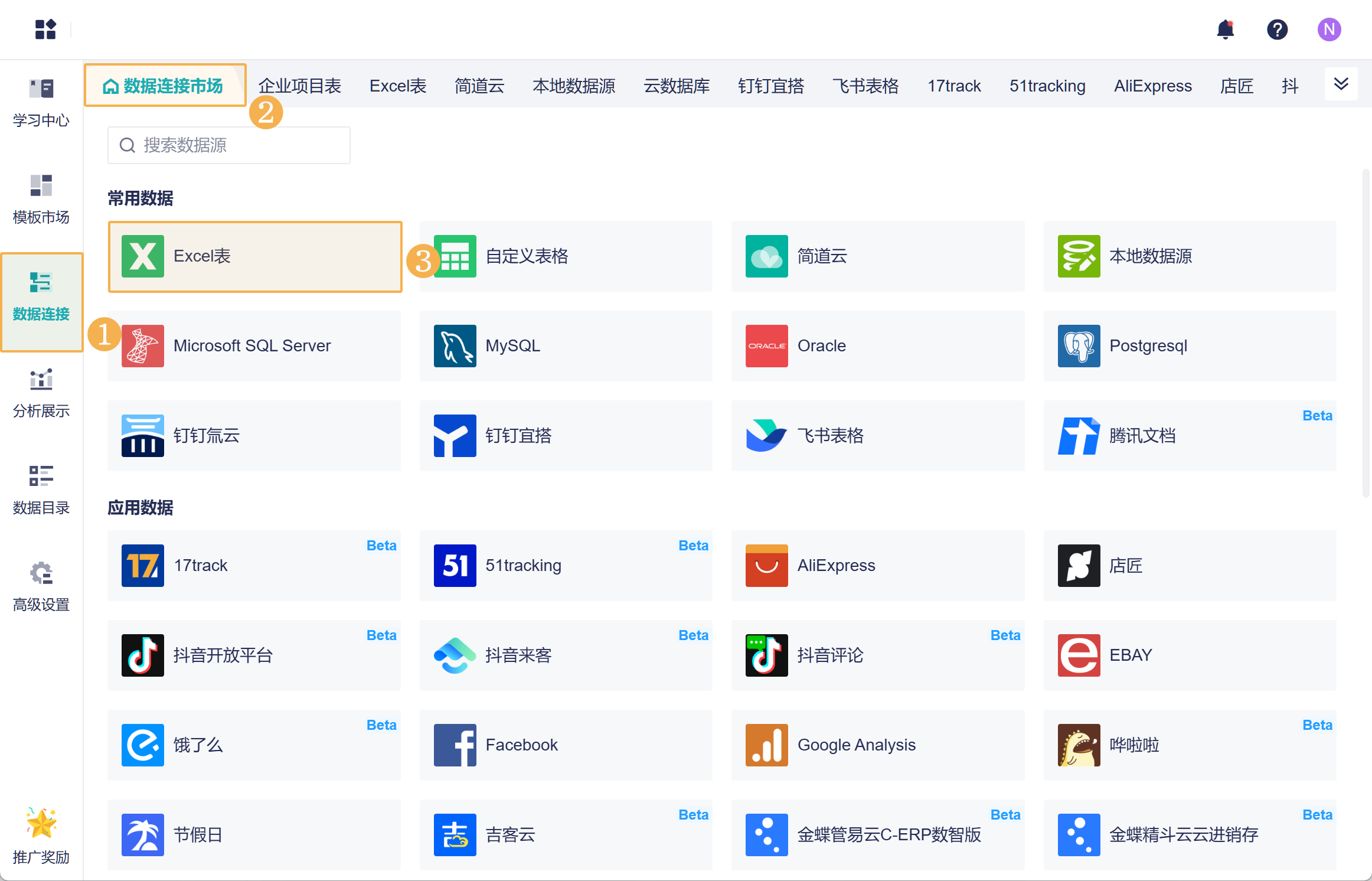Switch to the 51tracking tab
1372x881 pixels.
pyautogui.click(x=1047, y=86)
